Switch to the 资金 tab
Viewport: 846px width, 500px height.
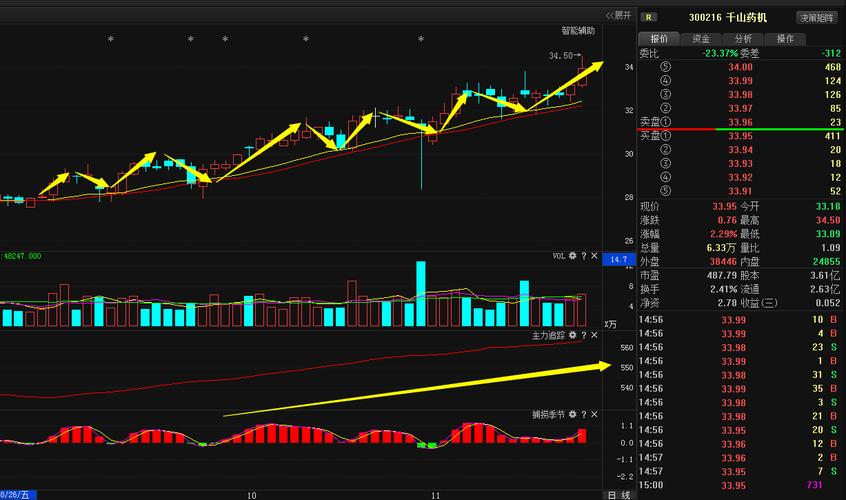pyautogui.click(x=701, y=39)
